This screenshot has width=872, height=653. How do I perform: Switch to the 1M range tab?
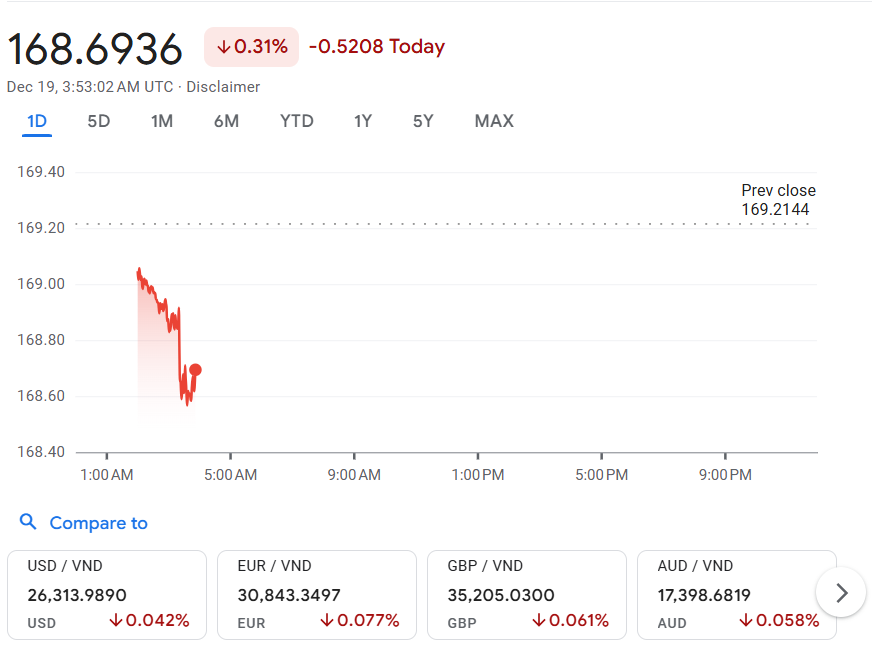coord(162,121)
